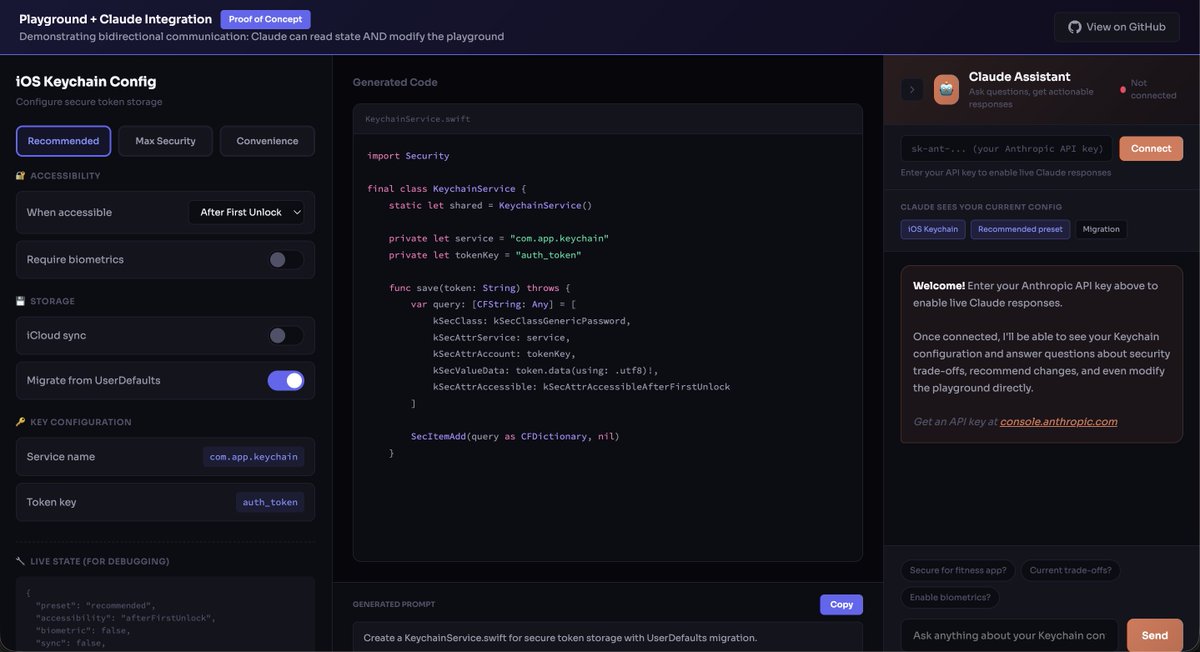1200x652 pixels.
Task: Choose the 'Secure for fitness app?' suggestion
Action: 958,570
